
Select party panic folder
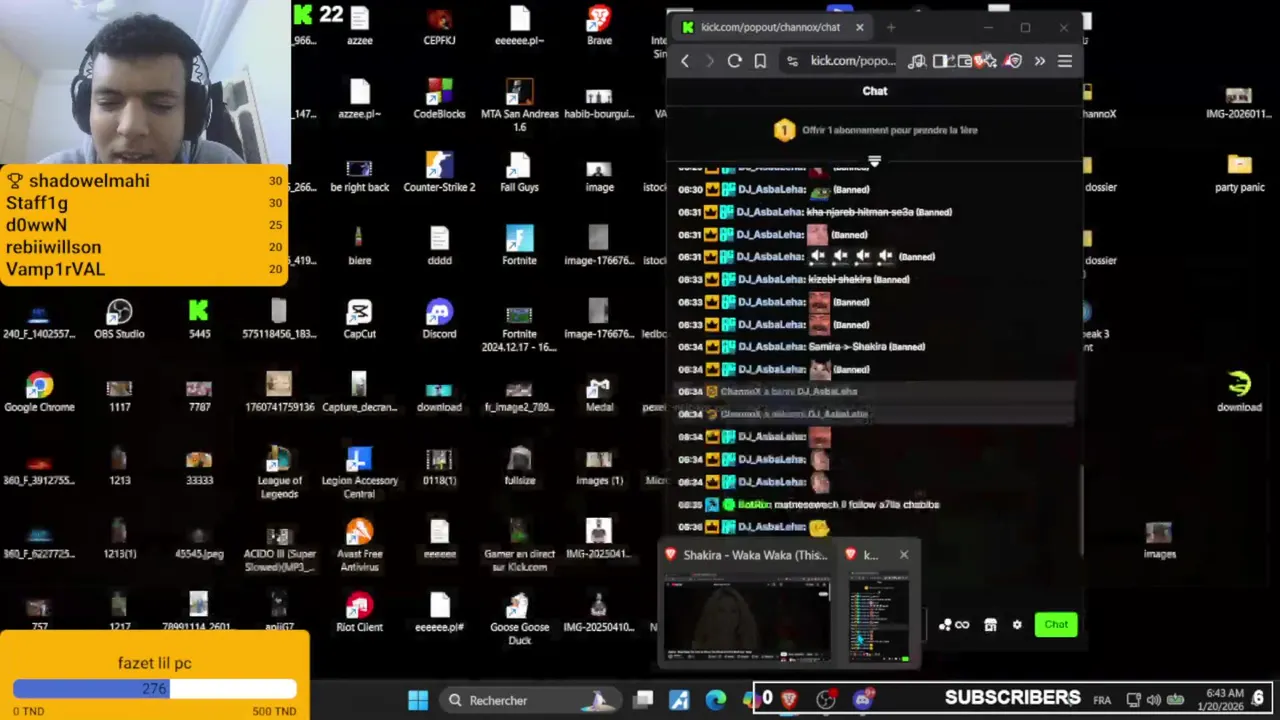1239,173
